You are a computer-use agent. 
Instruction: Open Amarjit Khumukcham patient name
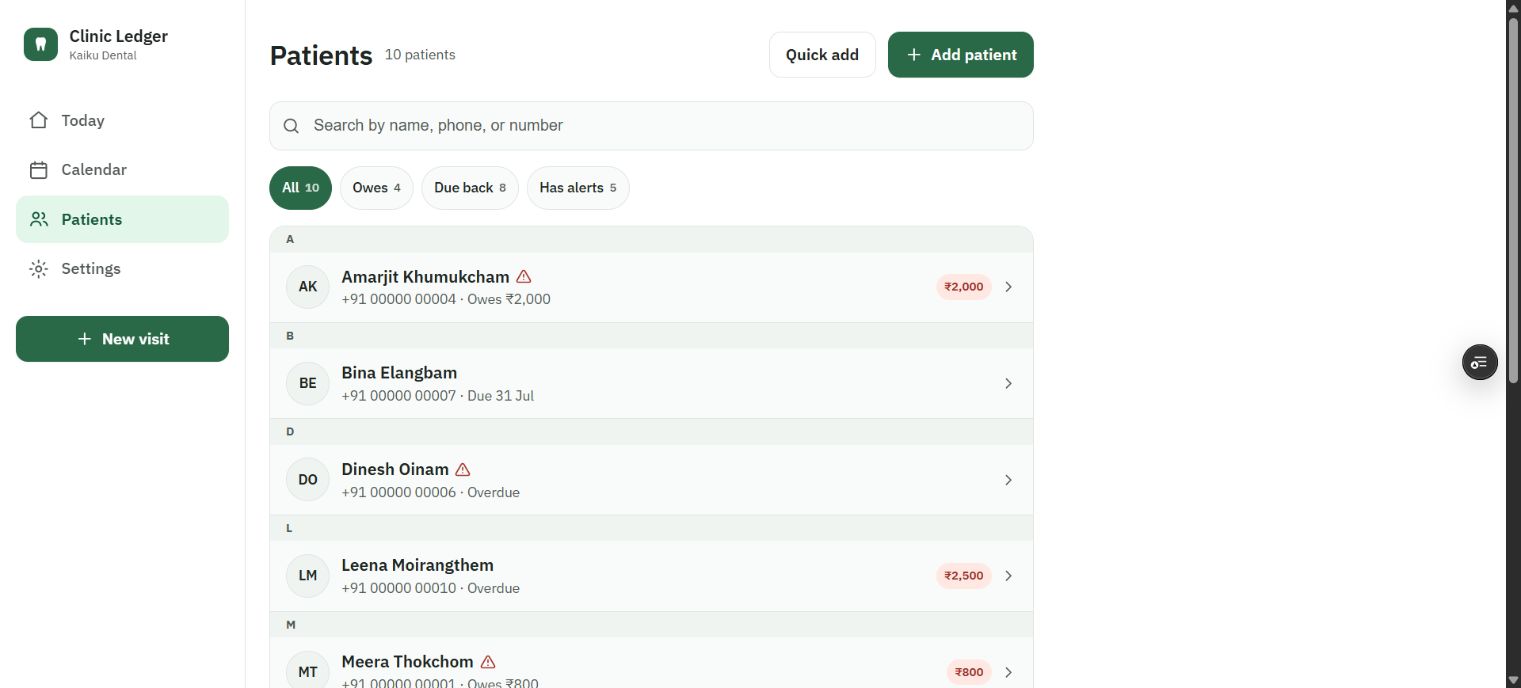point(425,277)
